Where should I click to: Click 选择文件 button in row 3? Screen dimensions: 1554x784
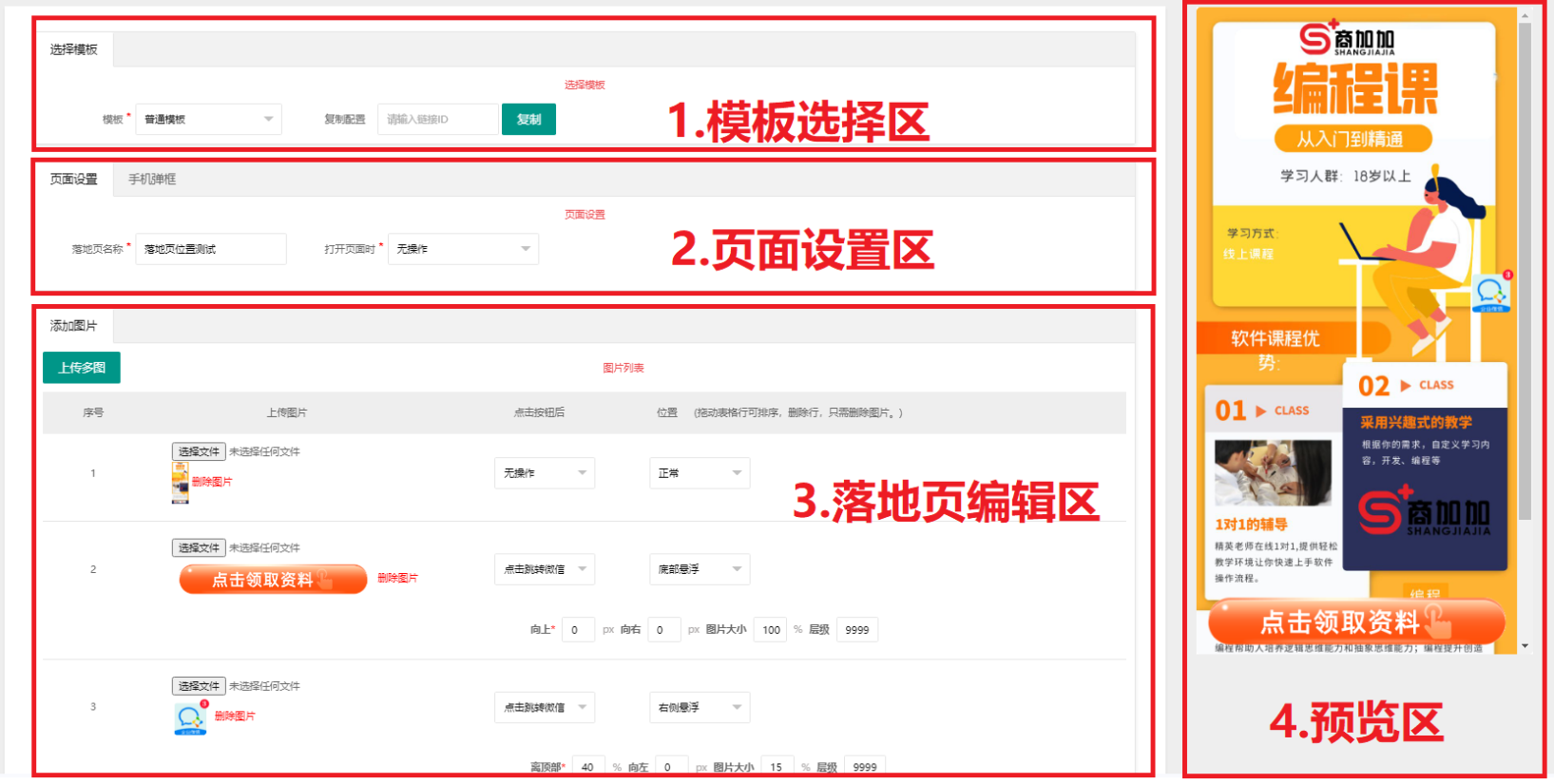[199, 686]
